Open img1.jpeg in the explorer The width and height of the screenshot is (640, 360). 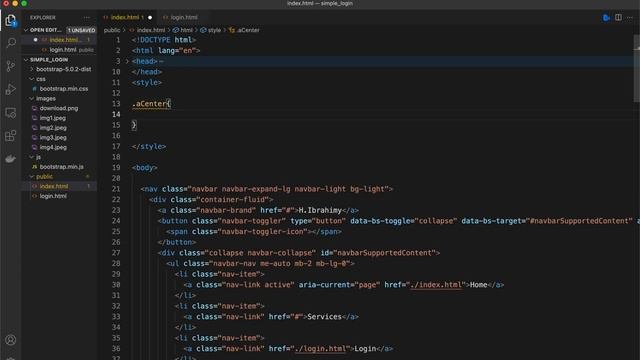click(x=53, y=118)
